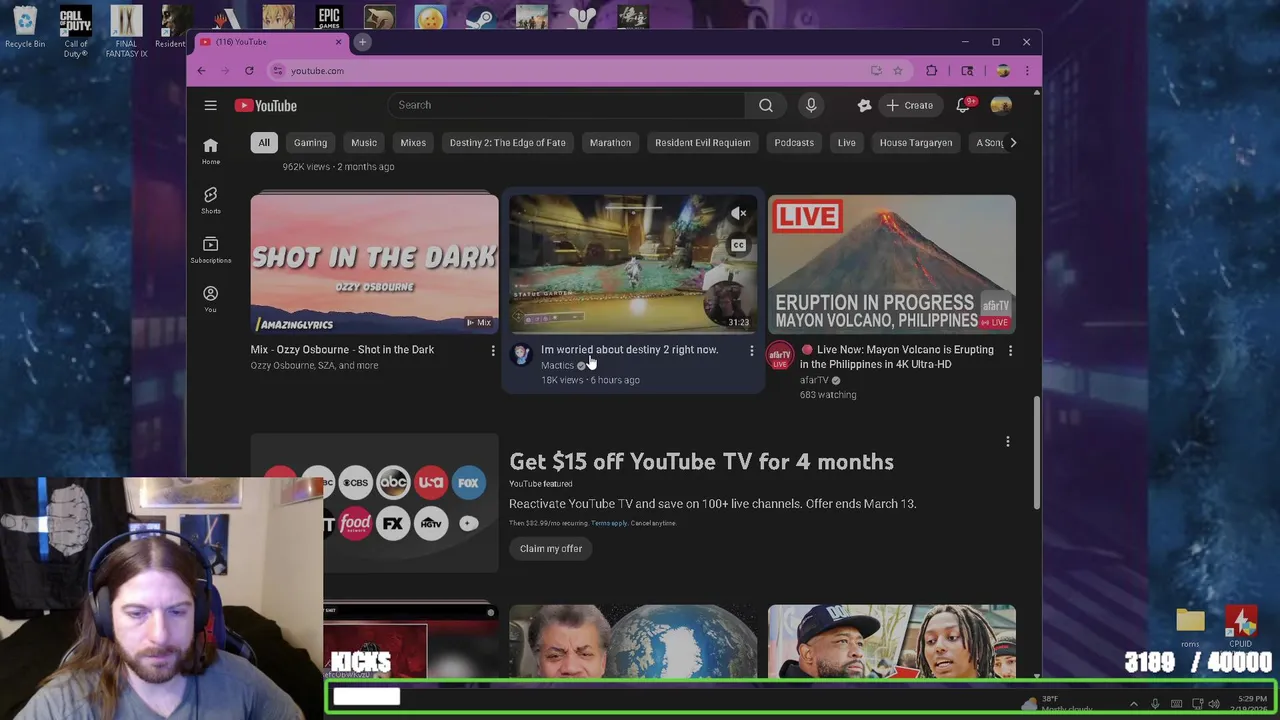Select the Steam desktop shortcut
The height and width of the screenshot is (720, 1280).
tap(479, 18)
